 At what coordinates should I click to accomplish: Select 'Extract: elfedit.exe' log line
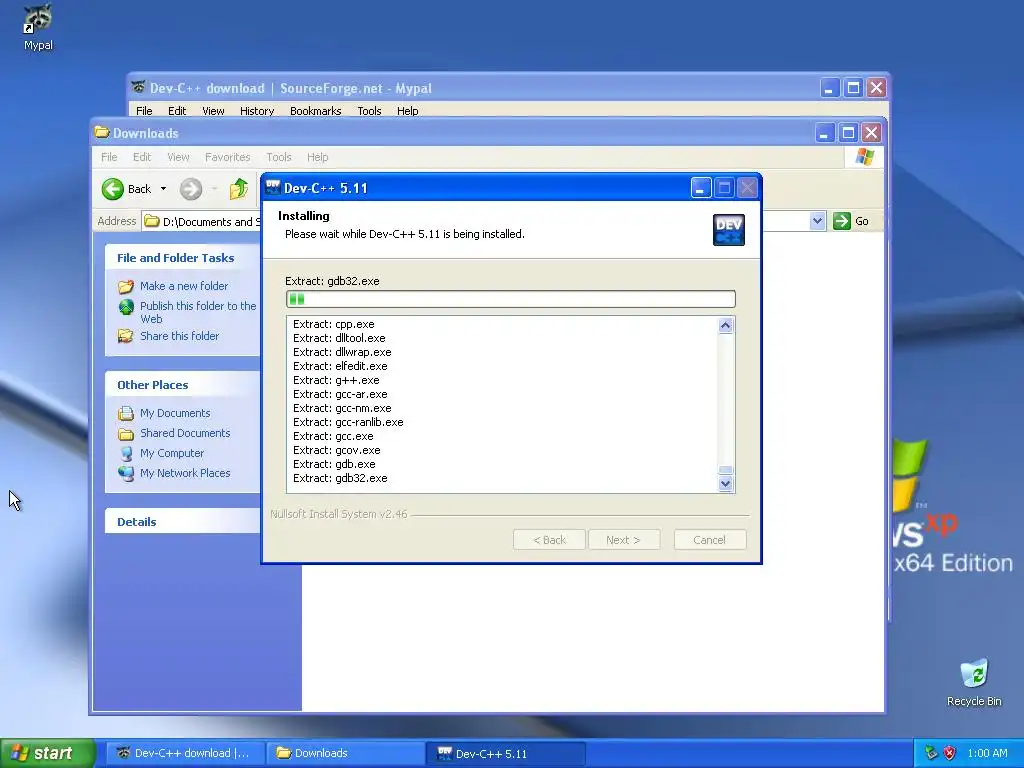[x=340, y=366]
